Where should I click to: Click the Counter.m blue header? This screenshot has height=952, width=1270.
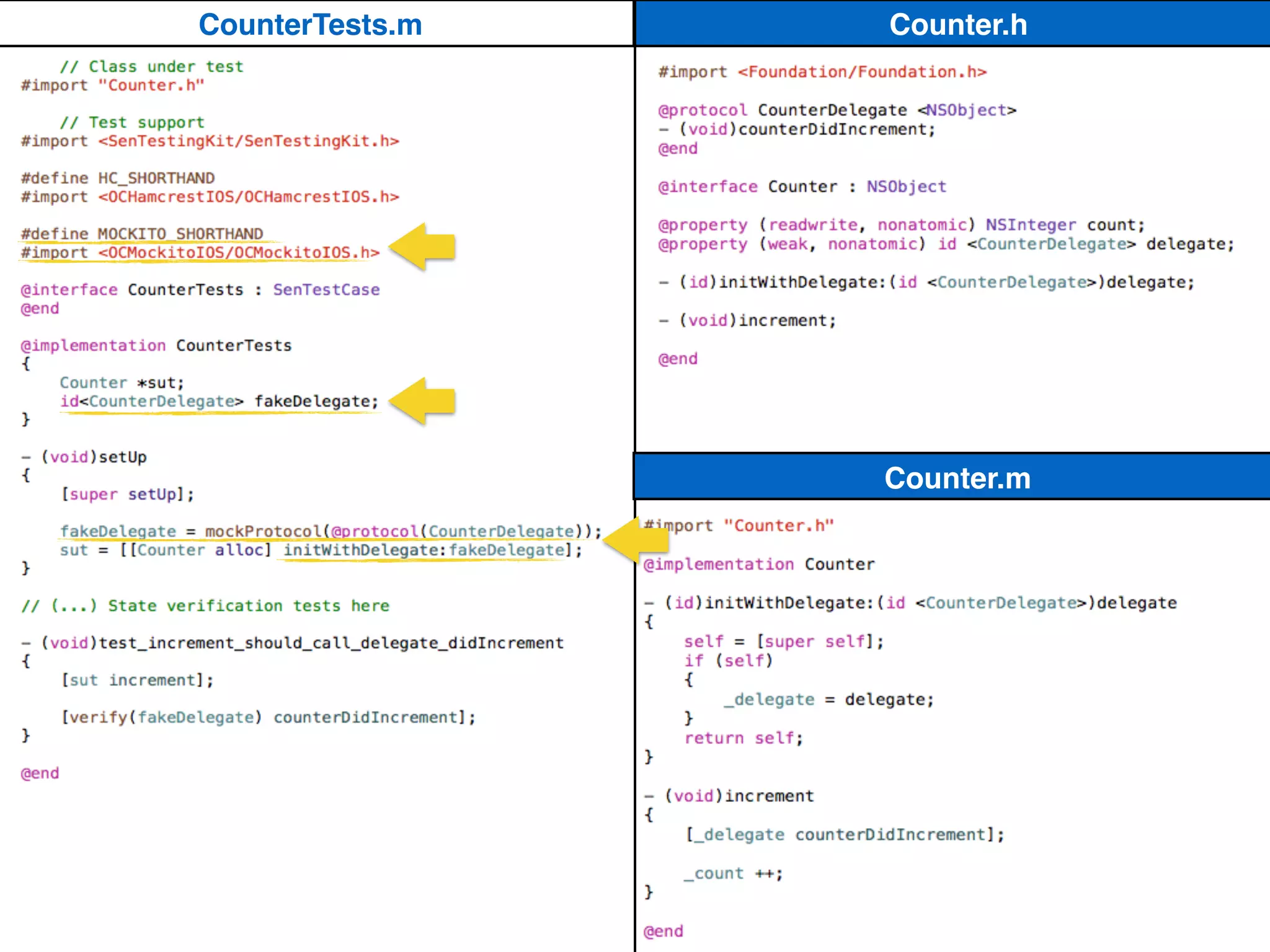tap(957, 478)
